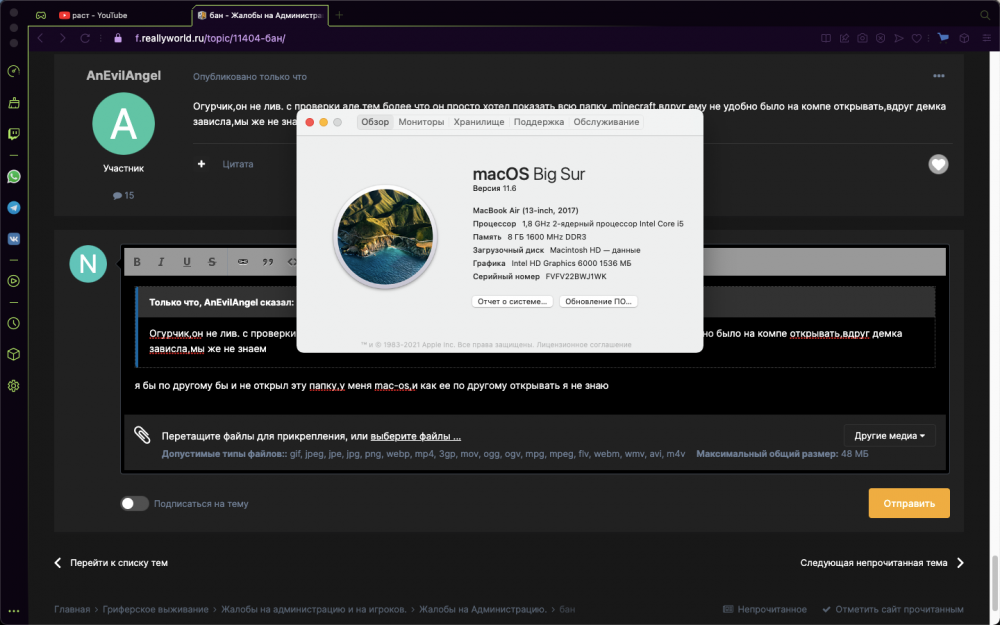Apply strikethrough formatting in the editor
Screen dimensions: 1000x625
pos(212,261)
